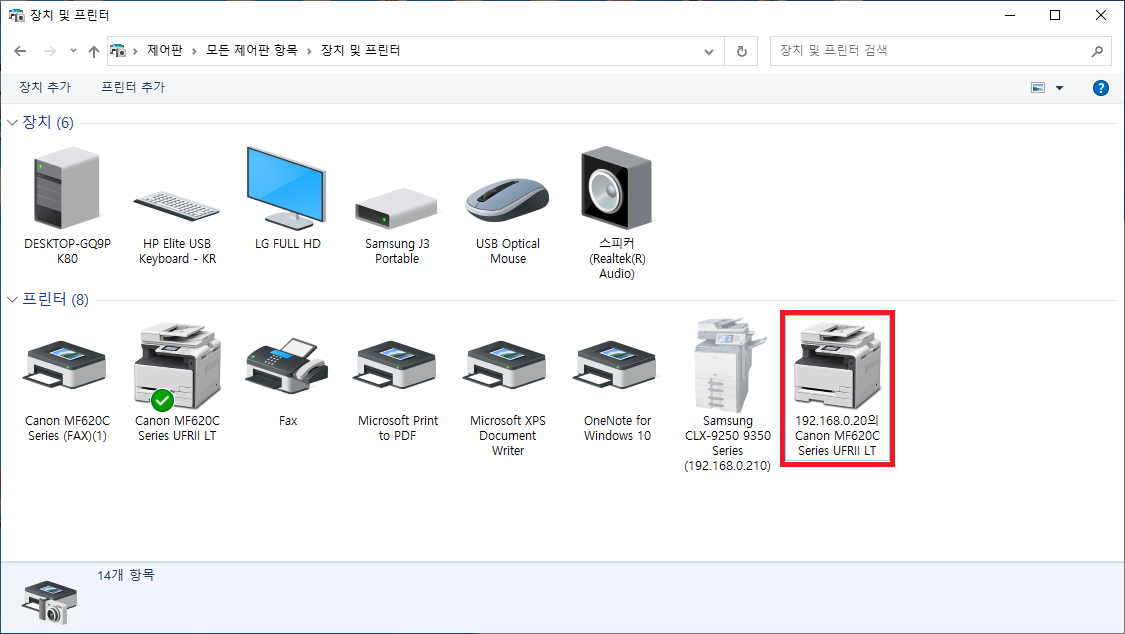Click the 14개 항목 status text

click(126, 575)
